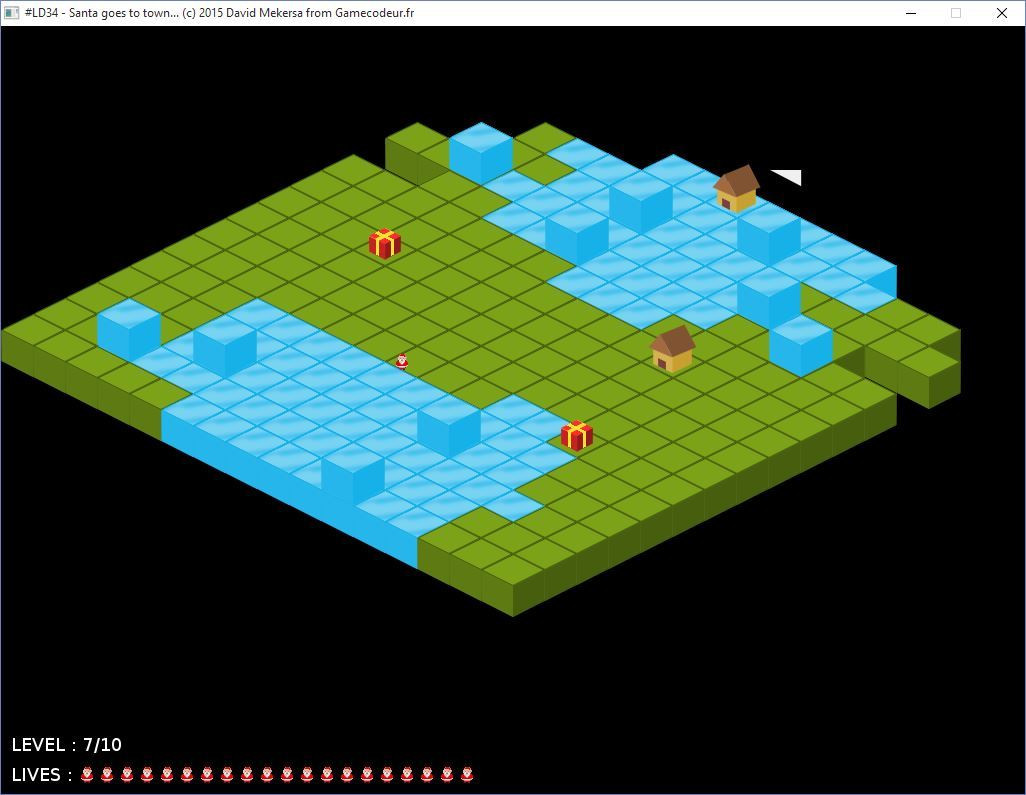Select the gift box near the ice pond

pyautogui.click(x=576, y=436)
